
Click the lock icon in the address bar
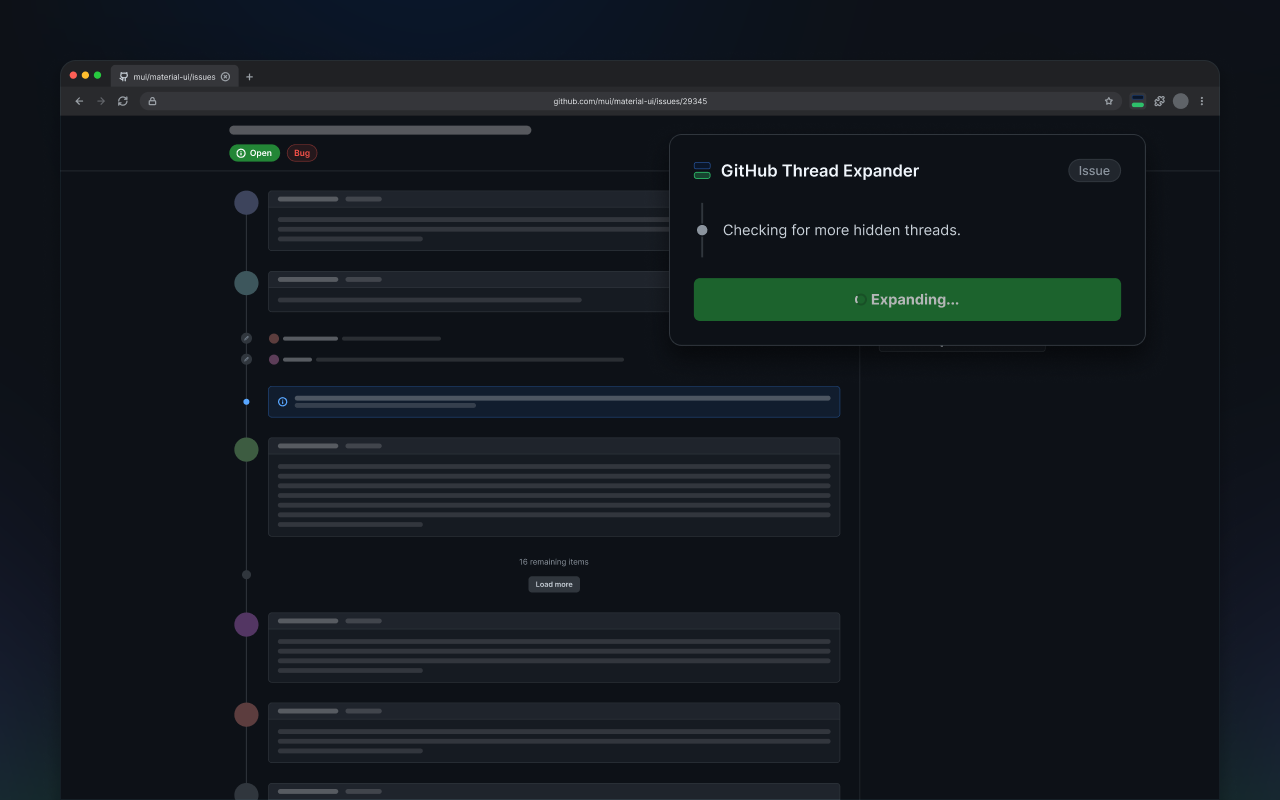coord(152,101)
